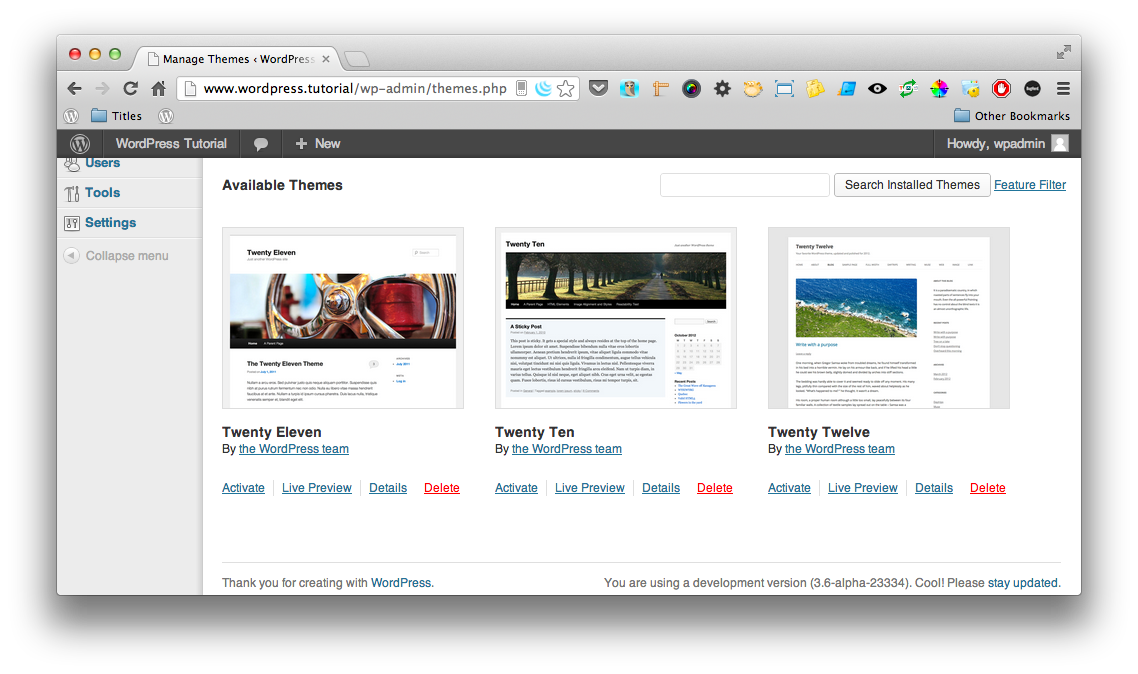
Task: Select the Manage Themes browser tab
Action: click(237, 59)
